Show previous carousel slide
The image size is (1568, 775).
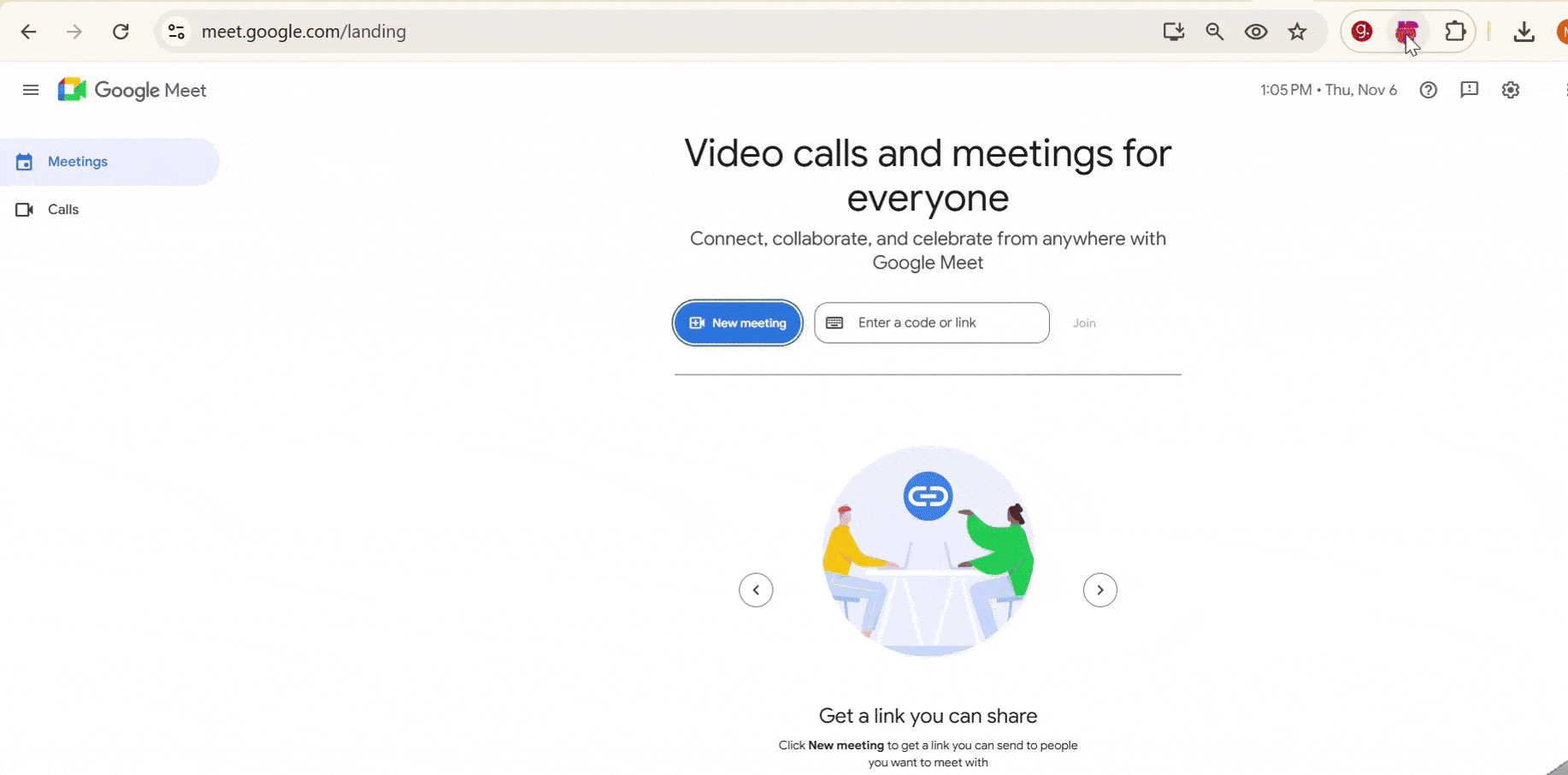(x=756, y=590)
